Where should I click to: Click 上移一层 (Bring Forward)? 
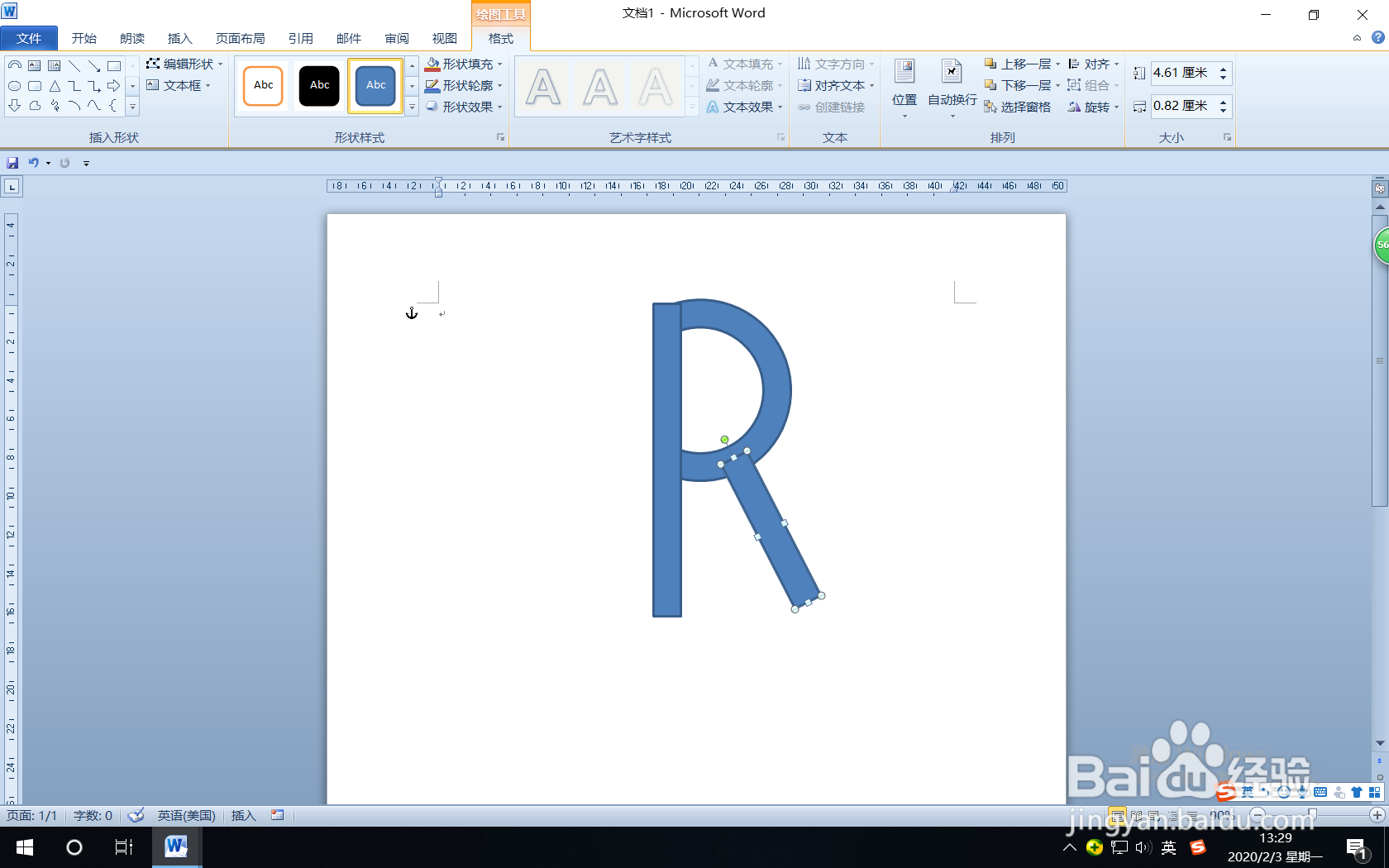point(1021,63)
